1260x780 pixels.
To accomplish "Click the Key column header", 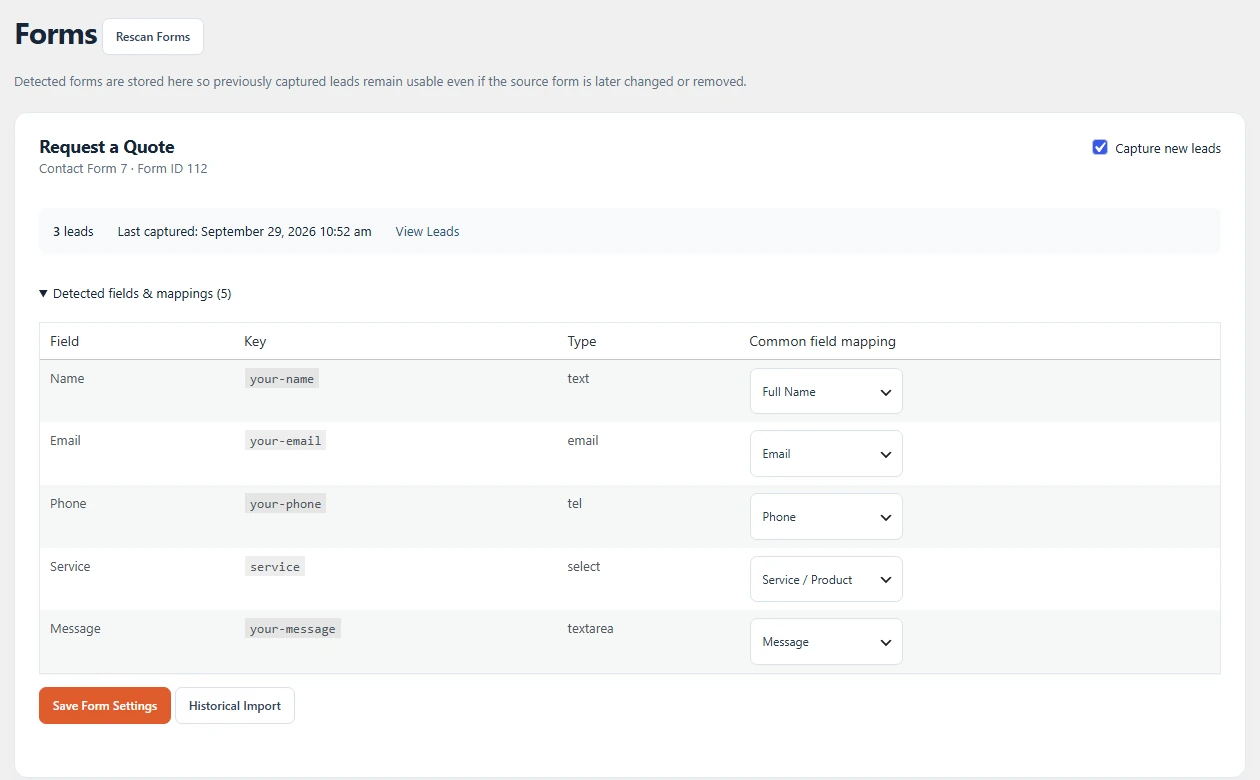I will (255, 341).
